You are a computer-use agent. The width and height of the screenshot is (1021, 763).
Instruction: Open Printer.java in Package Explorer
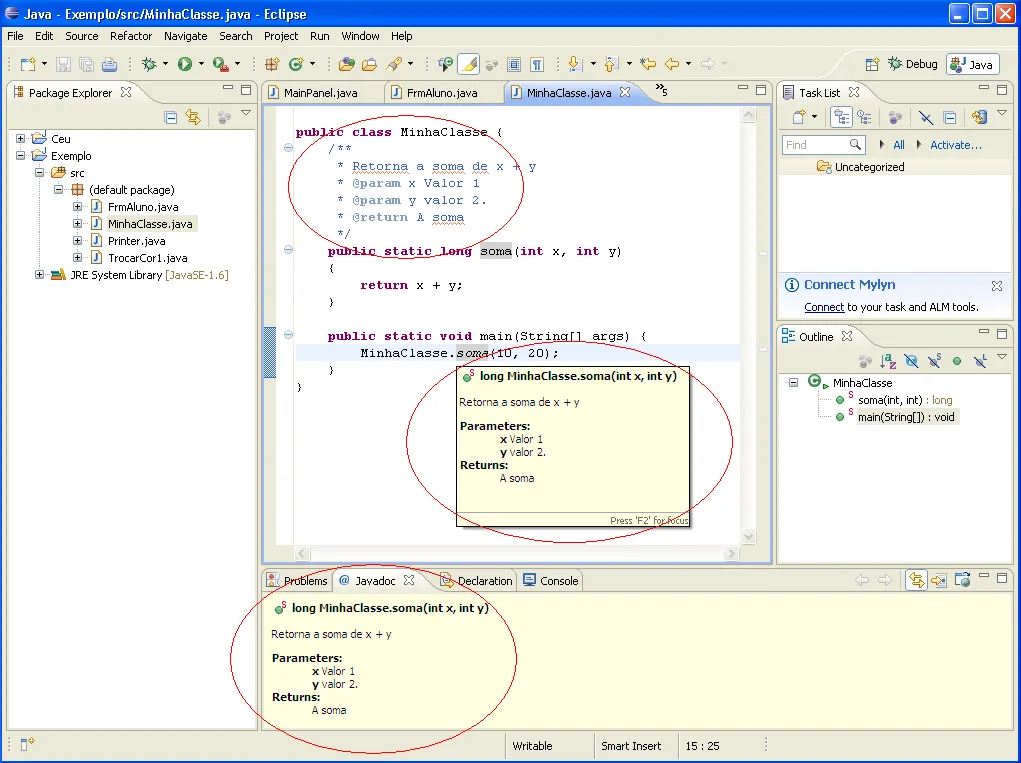click(136, 241)
